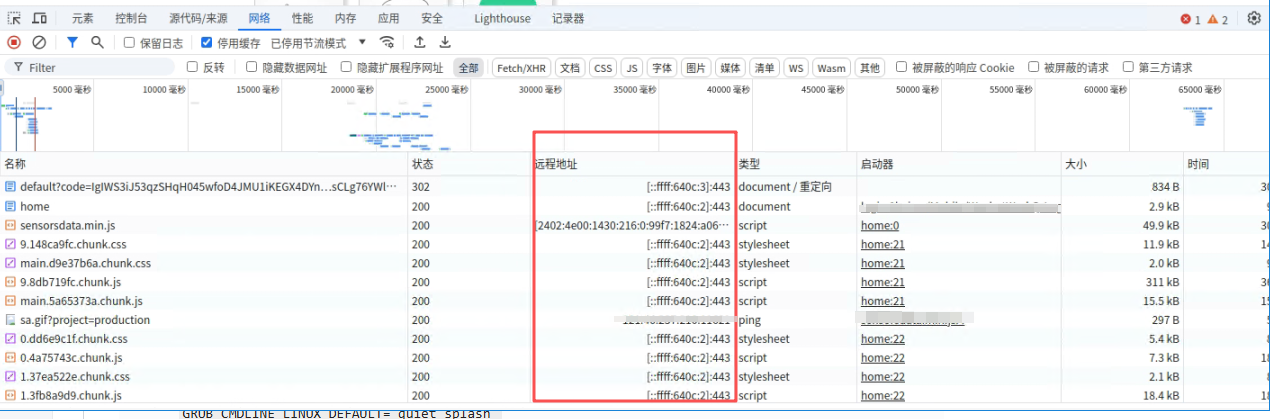Click stylesheet icon of 1.37ea522e.chunk.css

click(11, 377)
